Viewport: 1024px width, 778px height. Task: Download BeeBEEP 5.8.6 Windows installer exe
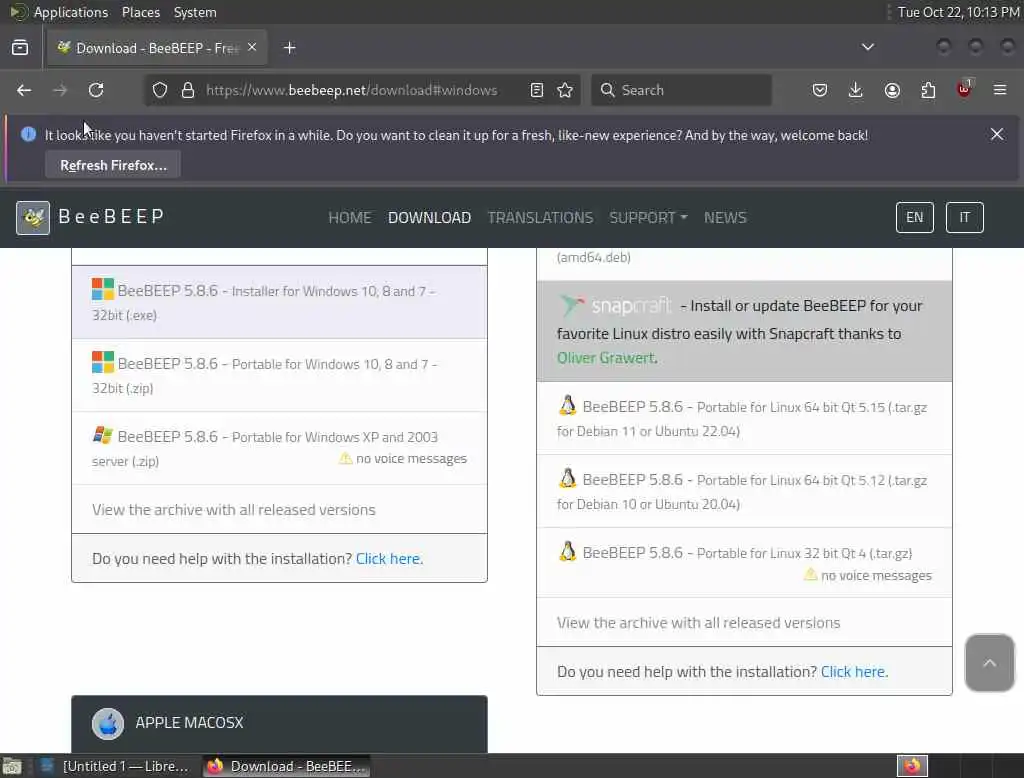(280, 302)
